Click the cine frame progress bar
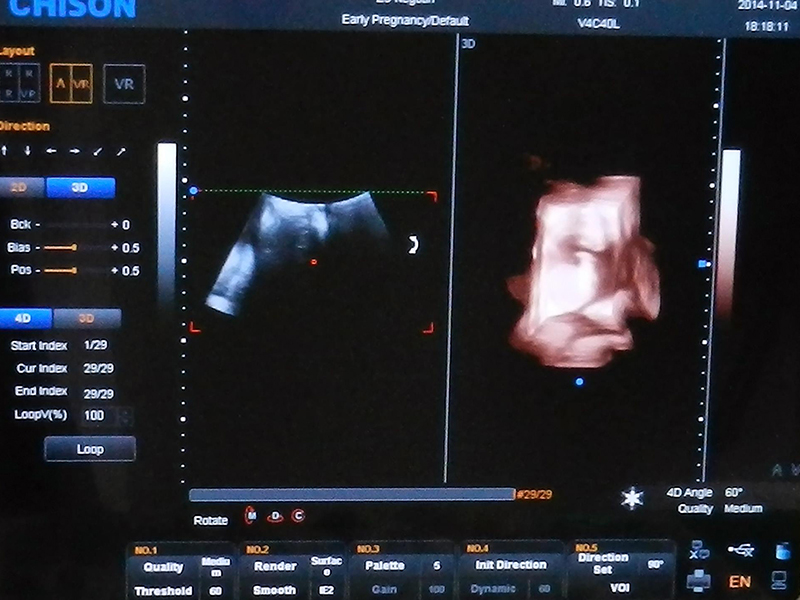 tap(350, 494)
